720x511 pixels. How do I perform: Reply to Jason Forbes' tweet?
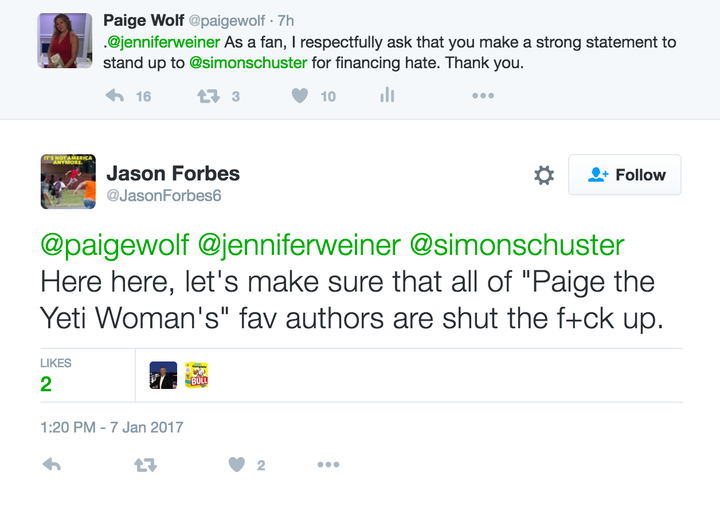point(52,465)
